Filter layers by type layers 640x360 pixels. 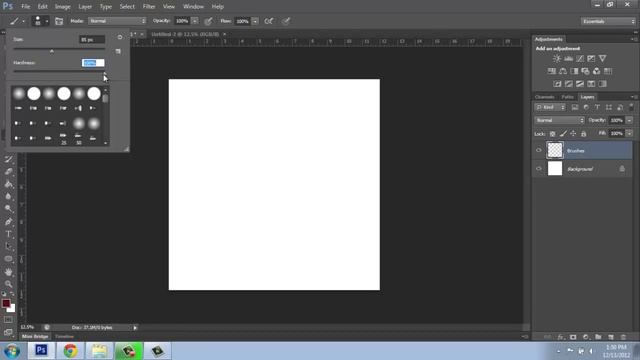coord(597,107)
